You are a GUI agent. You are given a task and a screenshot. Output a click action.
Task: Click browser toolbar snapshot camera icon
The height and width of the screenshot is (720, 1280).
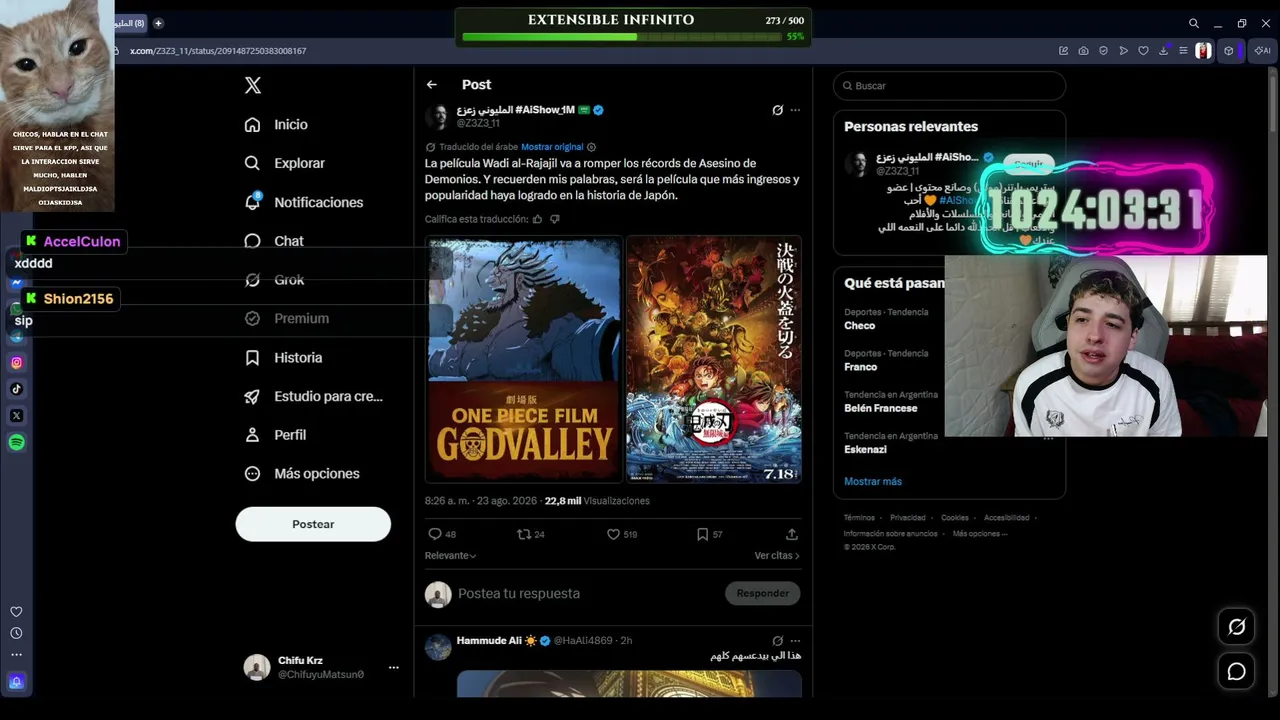1083,51
